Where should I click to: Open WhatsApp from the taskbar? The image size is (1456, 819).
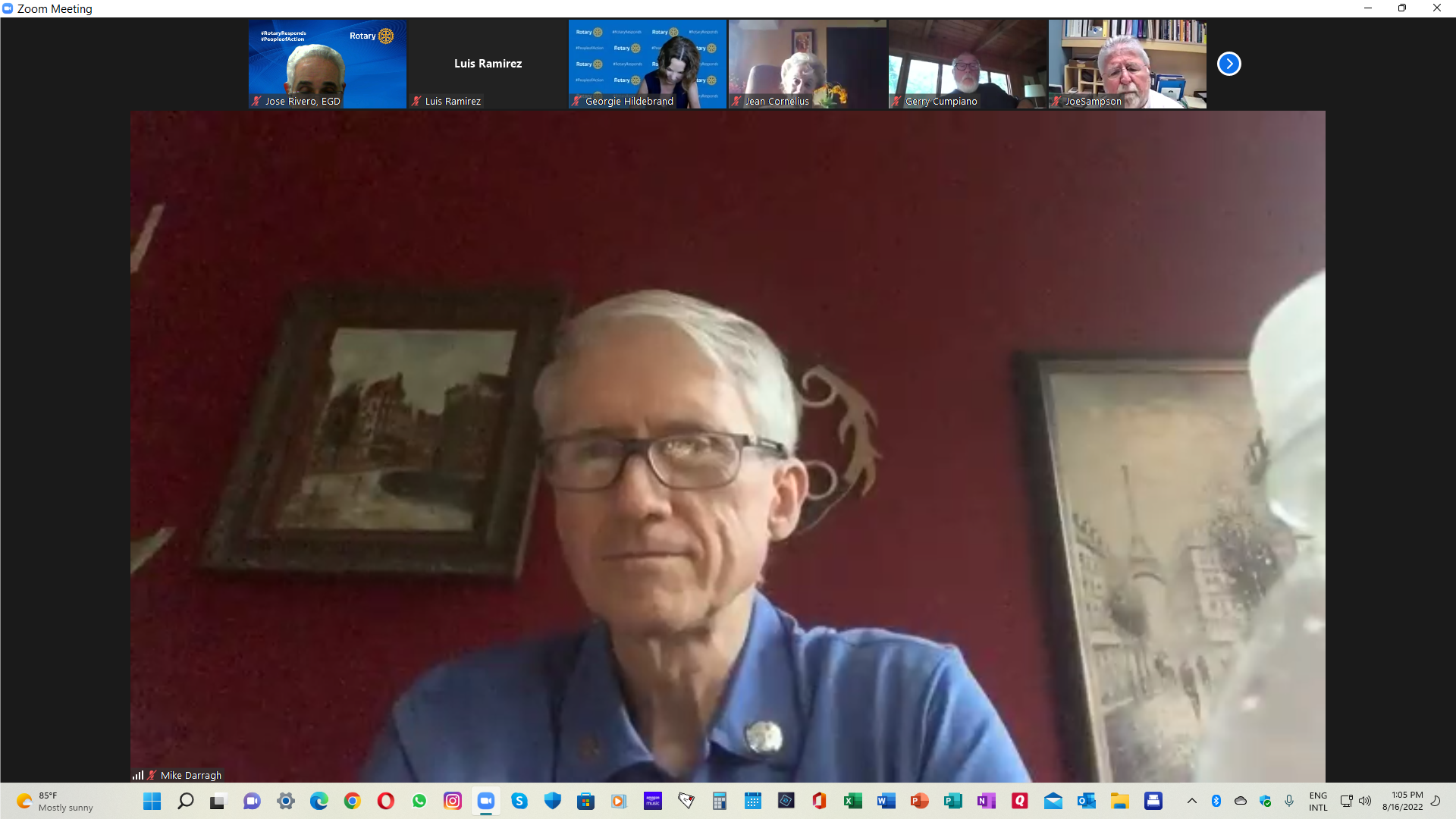click(x=419, y=801)
